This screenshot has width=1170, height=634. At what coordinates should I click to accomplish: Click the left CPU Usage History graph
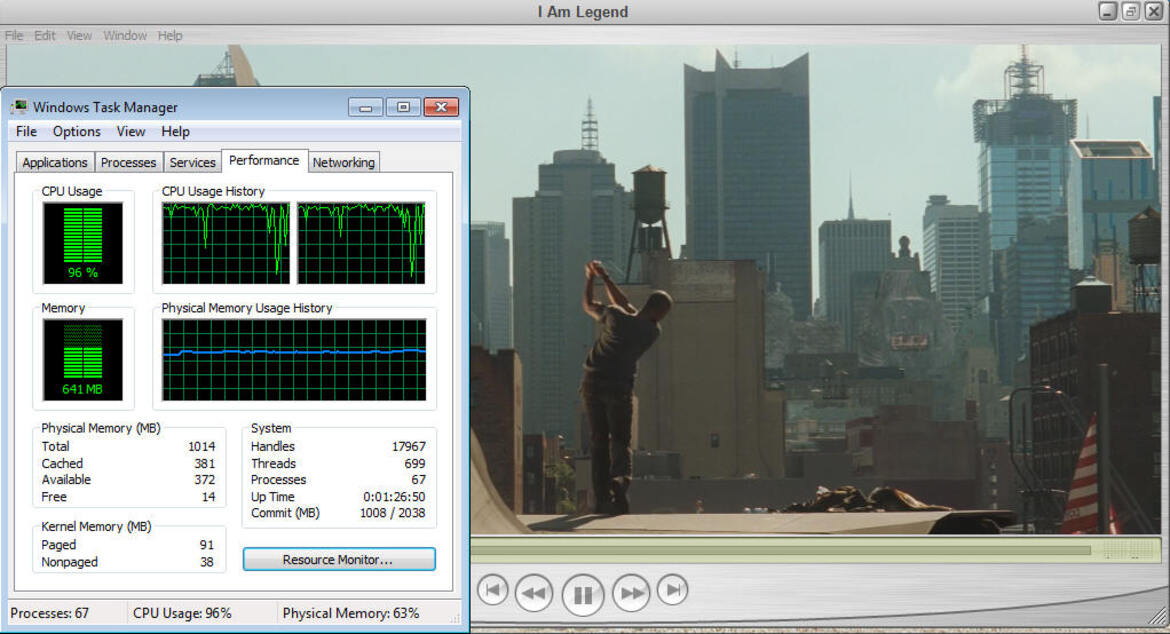pos(226,243)
